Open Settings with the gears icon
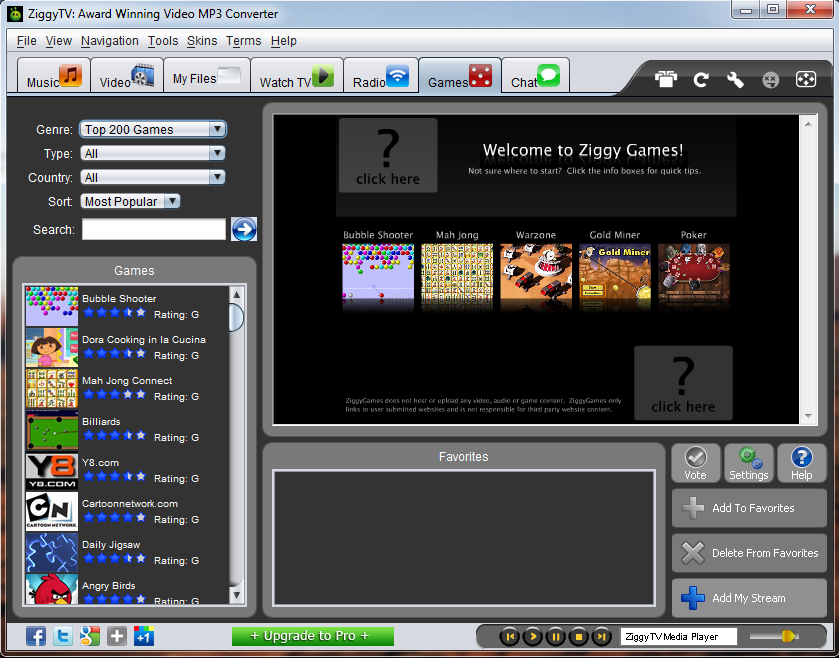839x658 pixels. pyautogui.click(x=749, y=463)
